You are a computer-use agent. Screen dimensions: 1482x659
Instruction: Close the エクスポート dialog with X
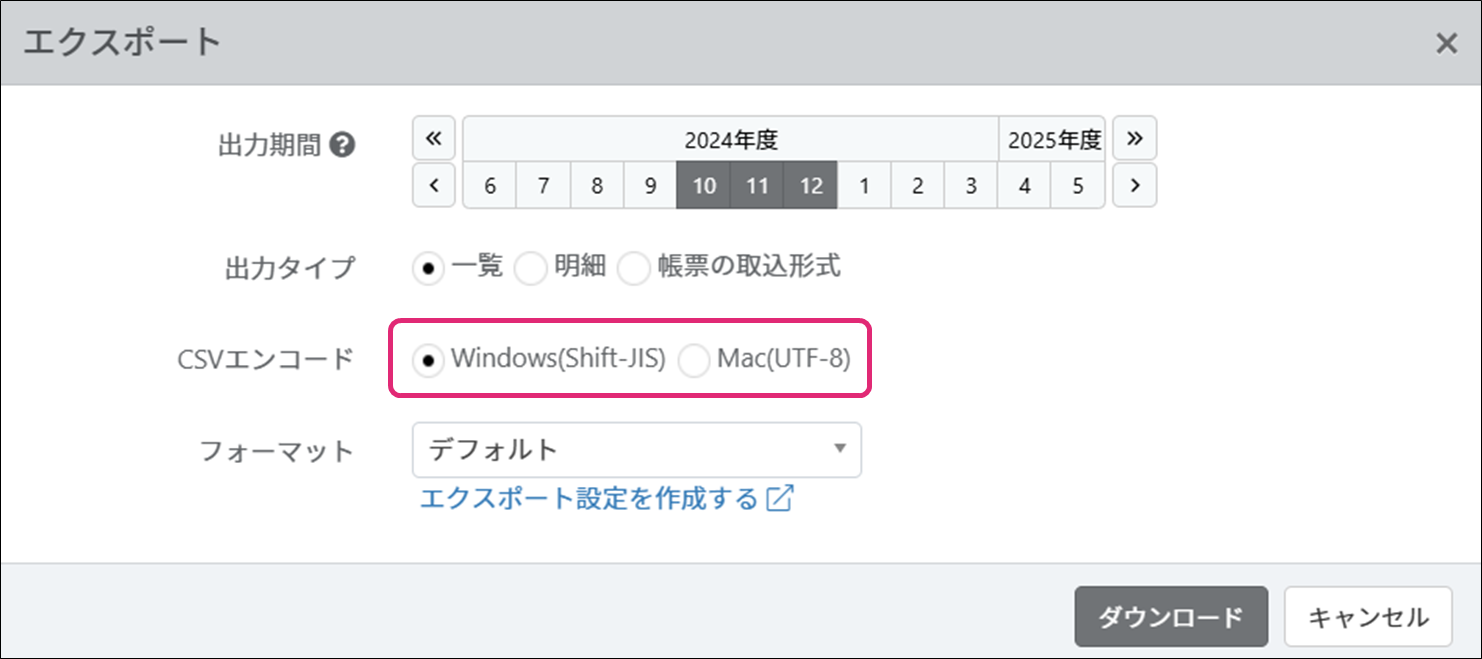pyautogui.click(x=1446, y=43)
